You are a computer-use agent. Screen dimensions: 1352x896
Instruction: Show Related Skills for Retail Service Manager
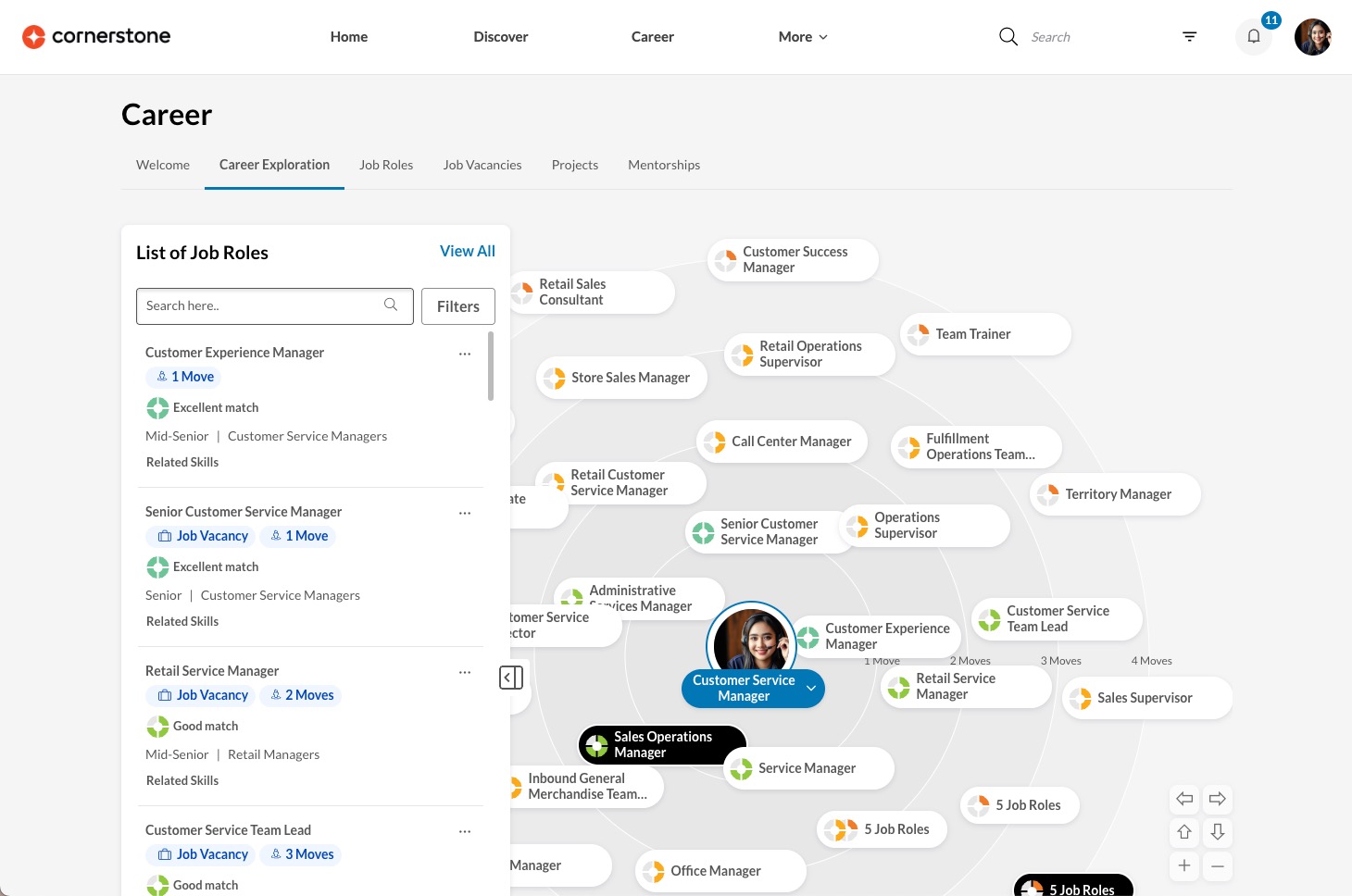[x=182, y=780]
